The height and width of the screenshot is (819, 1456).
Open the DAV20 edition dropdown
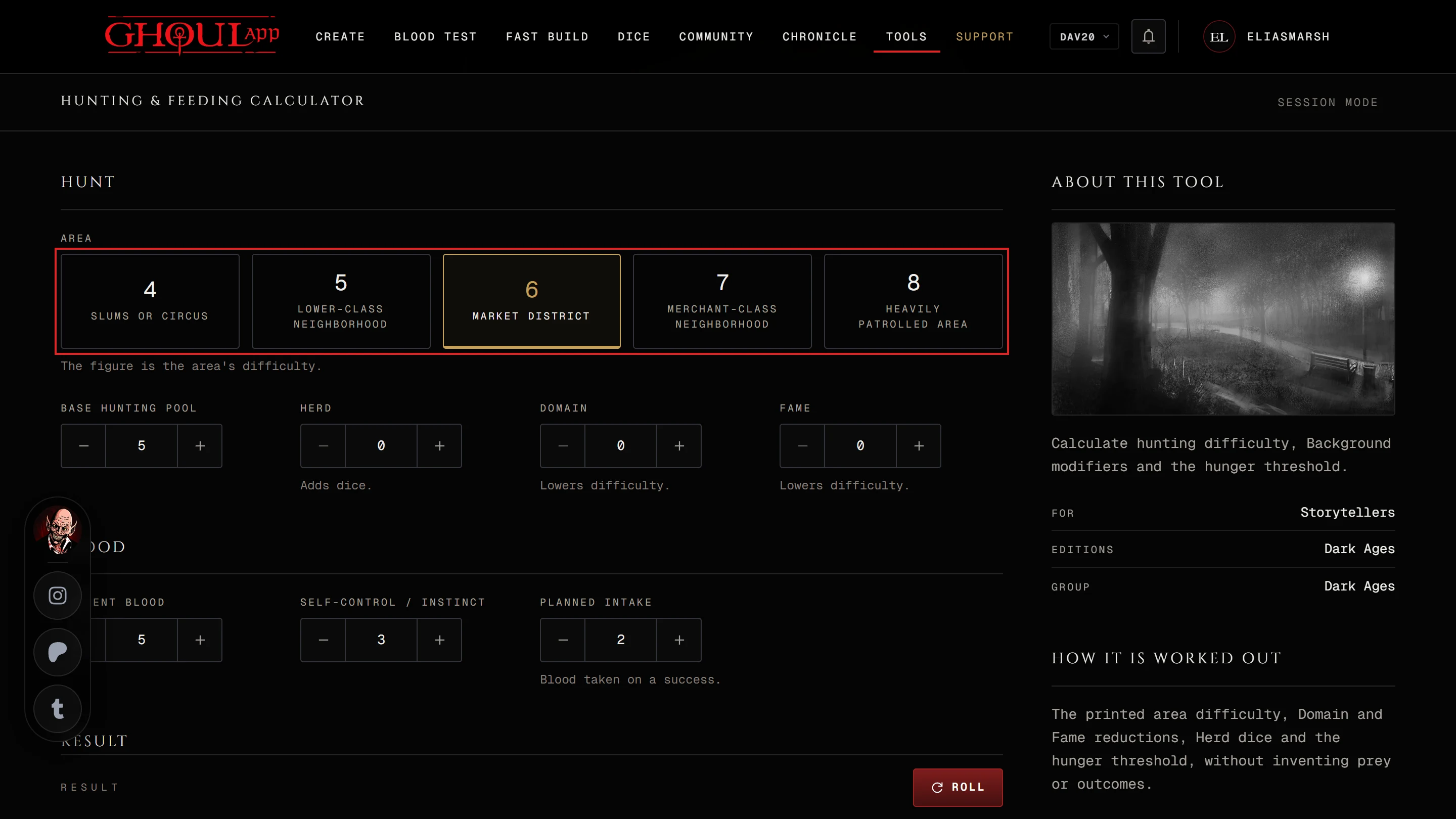(x=1084, y=37)
